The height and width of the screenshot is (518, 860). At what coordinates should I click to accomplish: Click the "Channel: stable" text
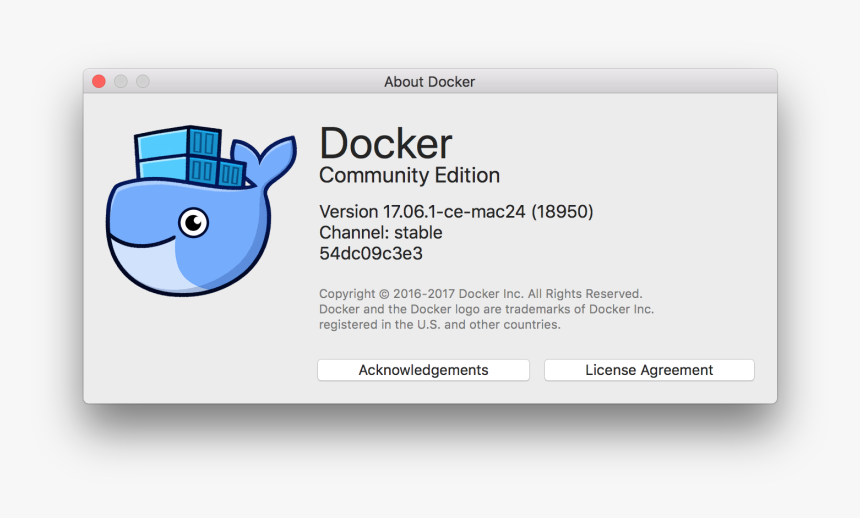[380, 233]
